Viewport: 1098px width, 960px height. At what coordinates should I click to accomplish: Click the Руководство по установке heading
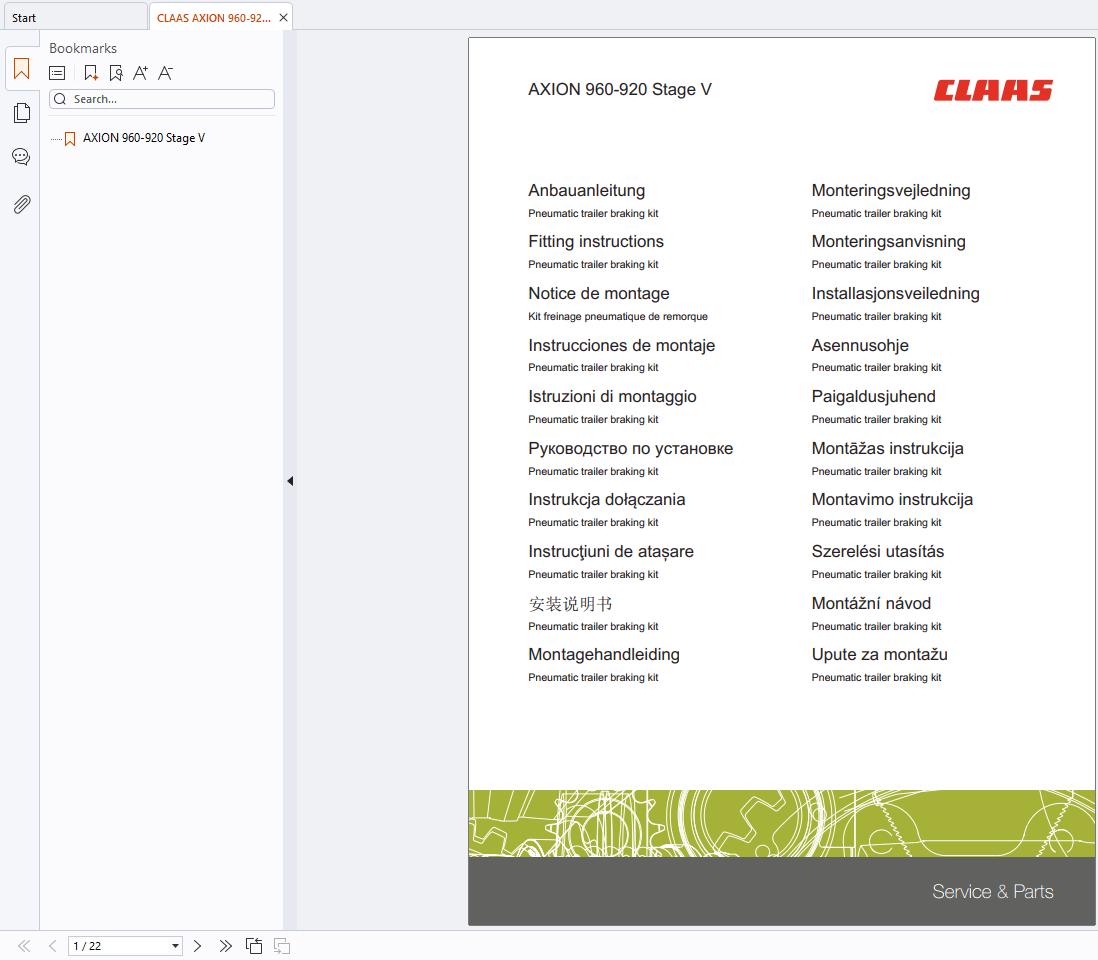click(630, 448)
